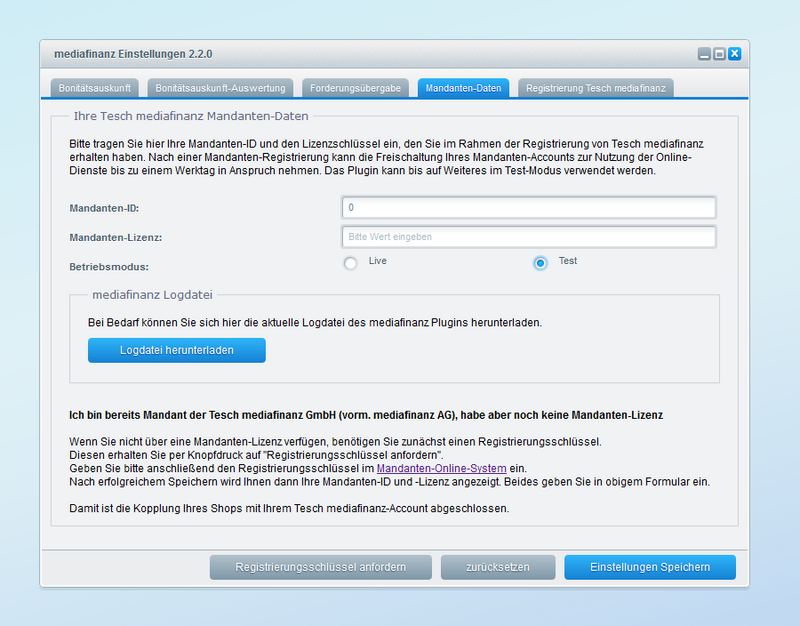Click the Mandanten-Lizenz input field
The image size is (800, 626).
(529, 237)
